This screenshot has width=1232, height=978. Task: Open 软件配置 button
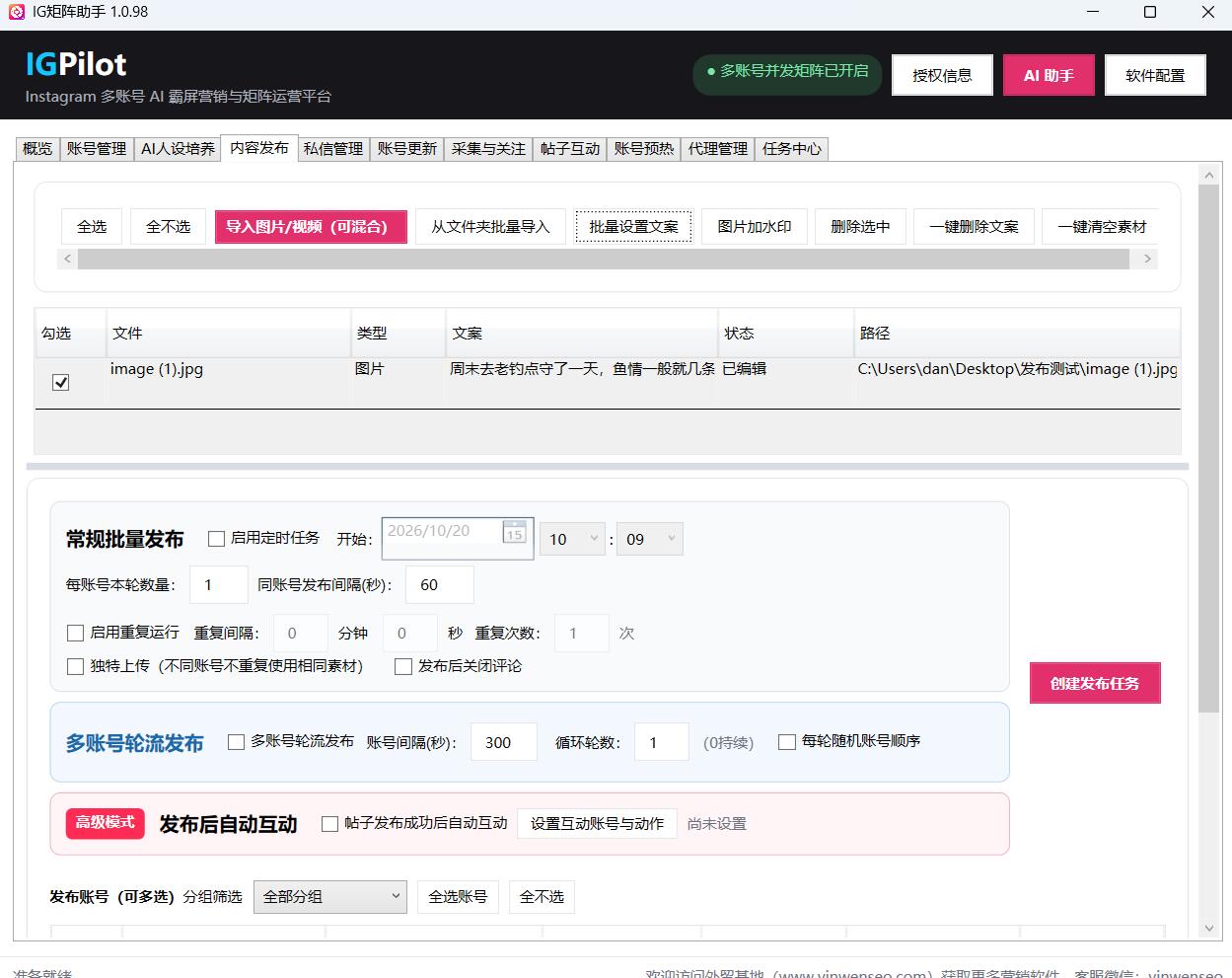pos(1155,75)
